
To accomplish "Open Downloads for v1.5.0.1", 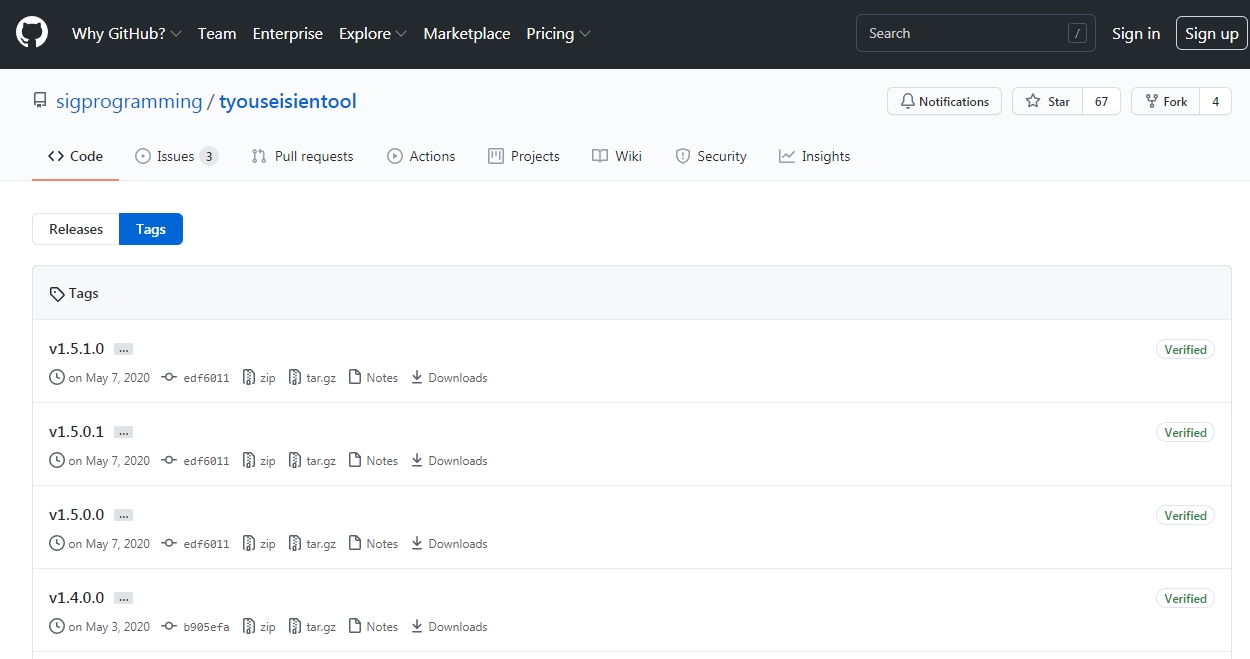I will (x=449, y=461).
